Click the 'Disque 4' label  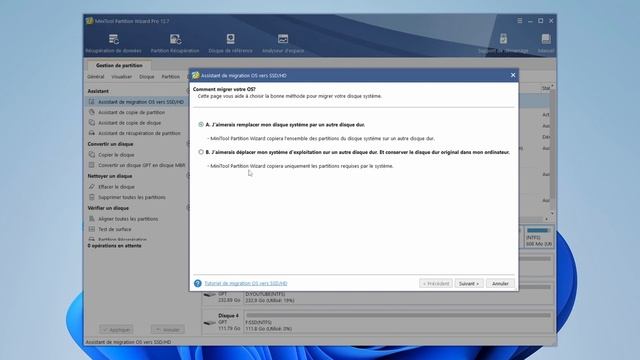coord(228,316)
